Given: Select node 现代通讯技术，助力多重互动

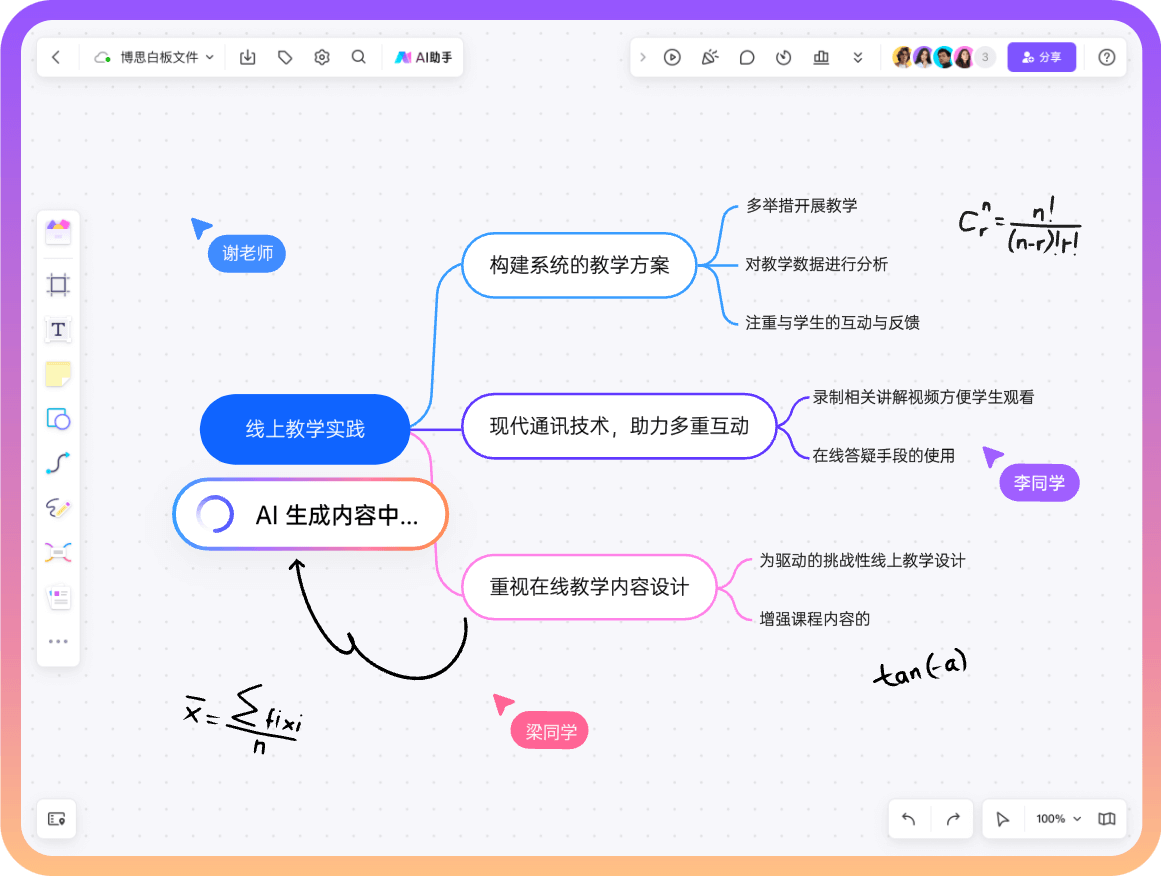Looking at the screenshot, I should 619,426.
